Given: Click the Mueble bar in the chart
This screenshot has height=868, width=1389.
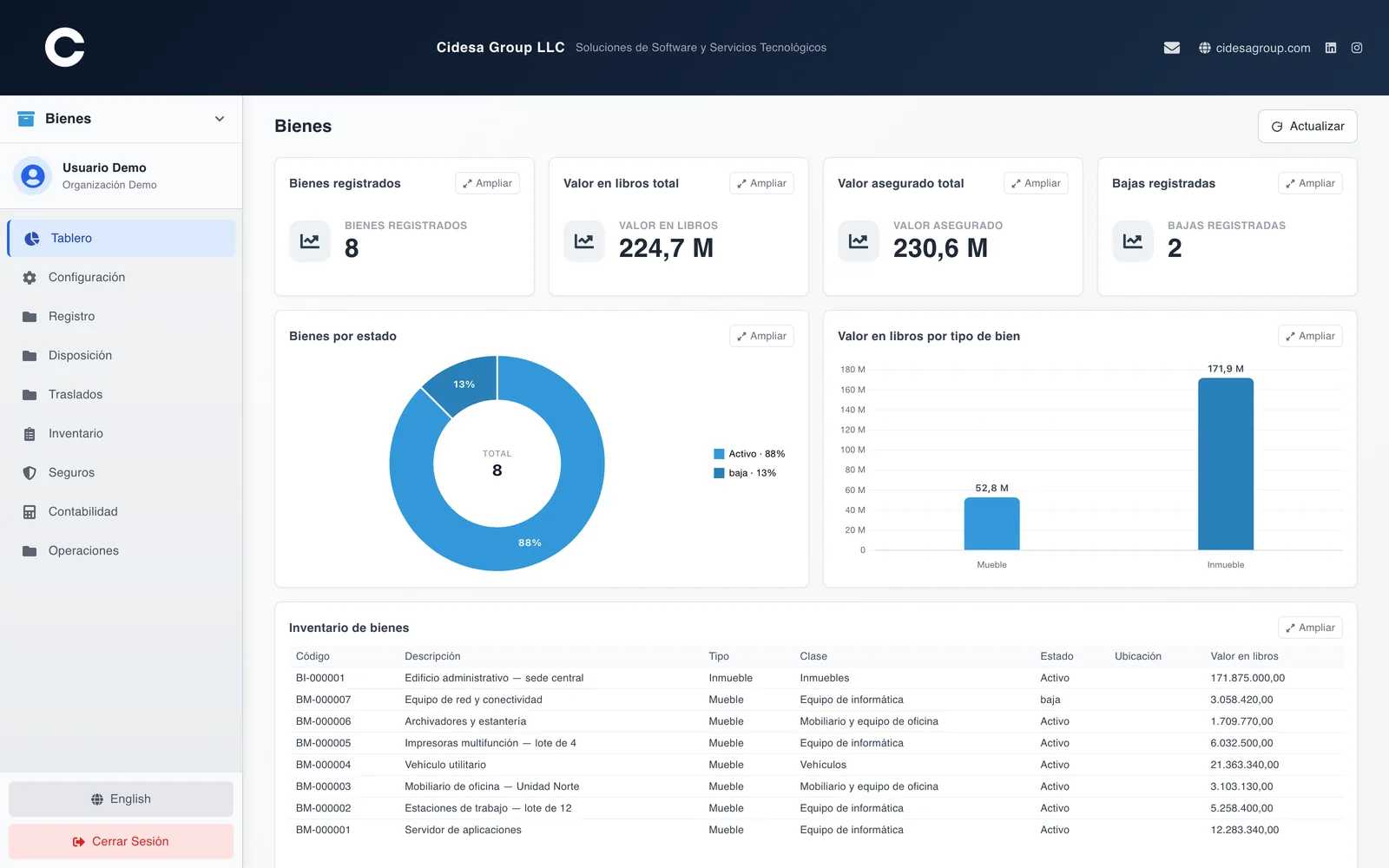Looking at the screenshot, I should (991, 523).
